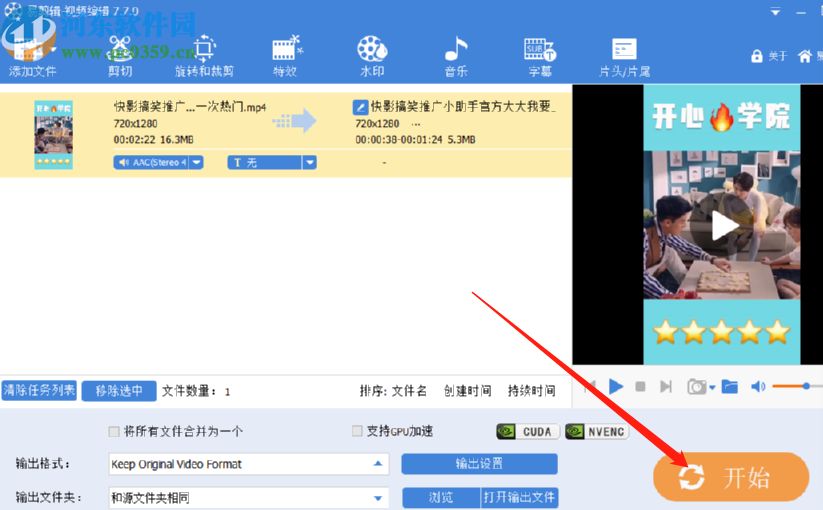Viewport: 823px width, 510px height.
Task: Click the previous frame button under preview
Action: click(590, 387)
